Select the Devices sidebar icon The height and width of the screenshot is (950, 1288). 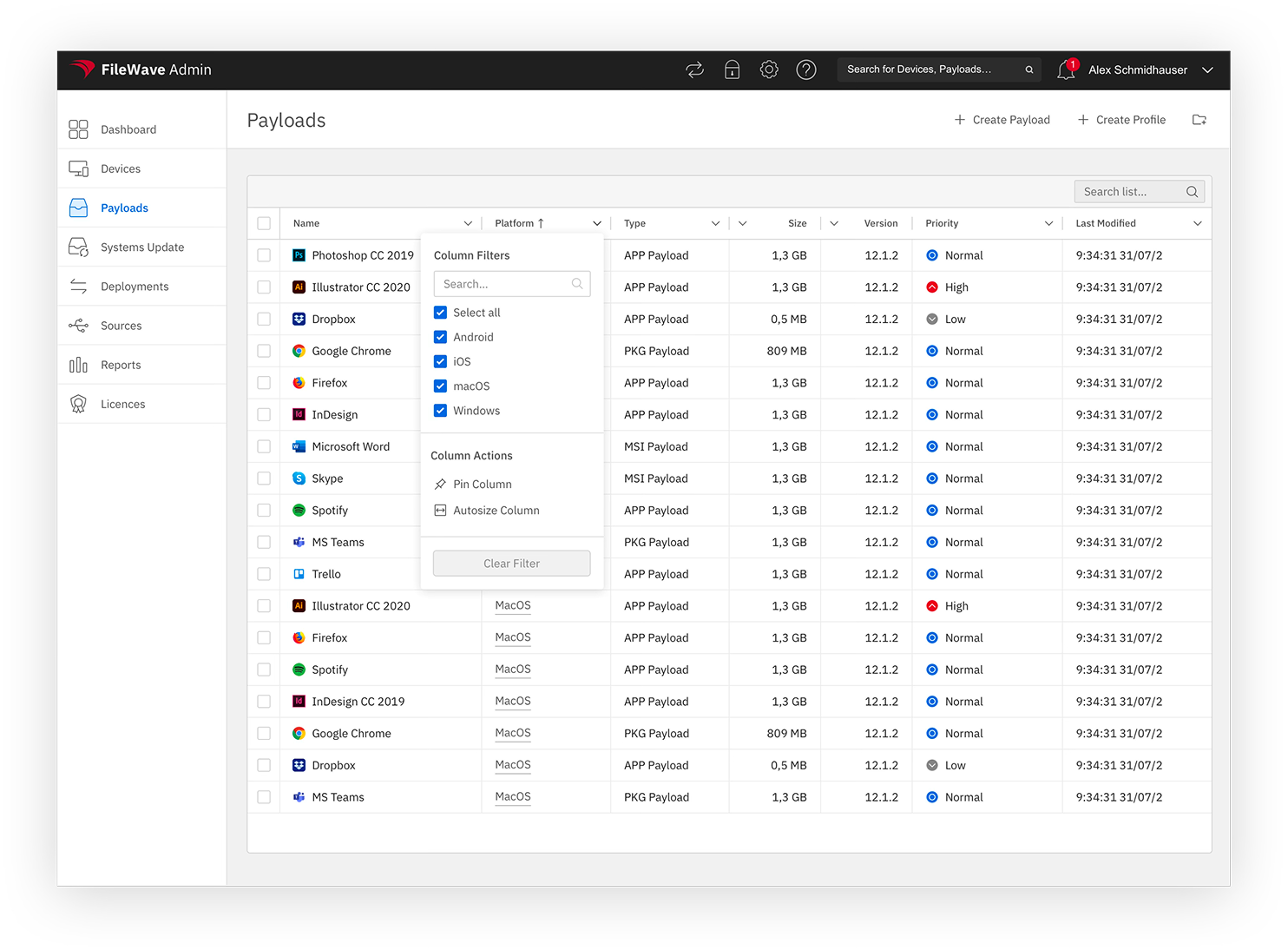78,168
